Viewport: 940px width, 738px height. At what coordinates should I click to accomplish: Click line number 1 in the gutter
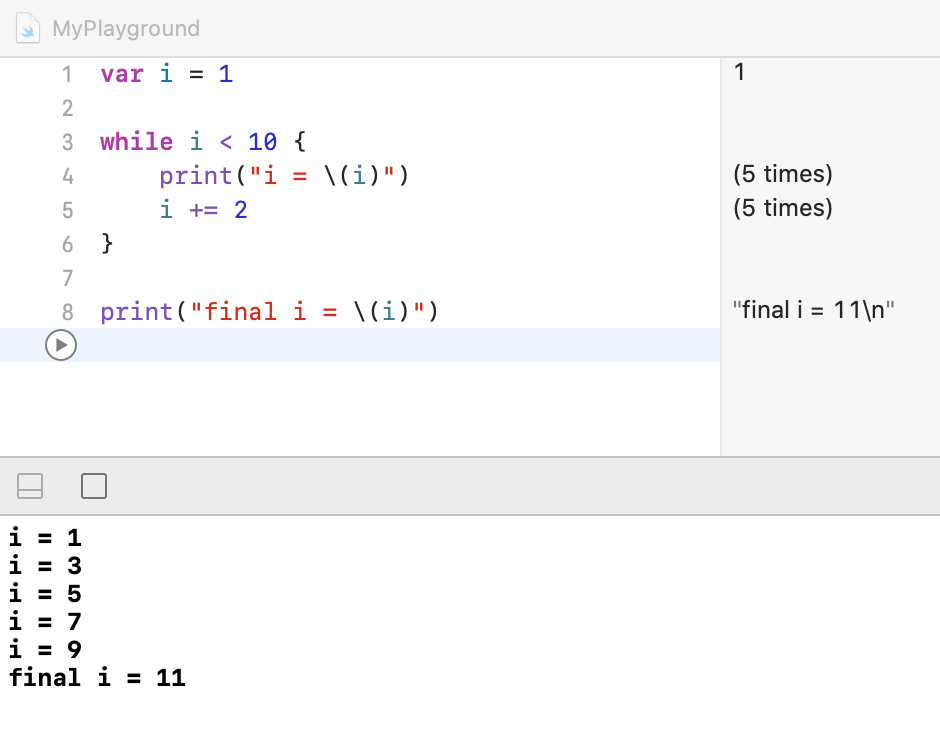pyautogui.click(x=67, y=74)
